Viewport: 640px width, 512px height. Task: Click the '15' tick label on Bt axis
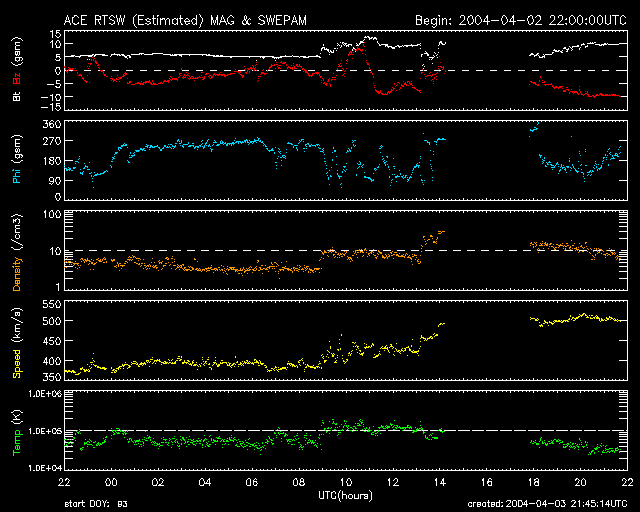click(x=56, y=33)
